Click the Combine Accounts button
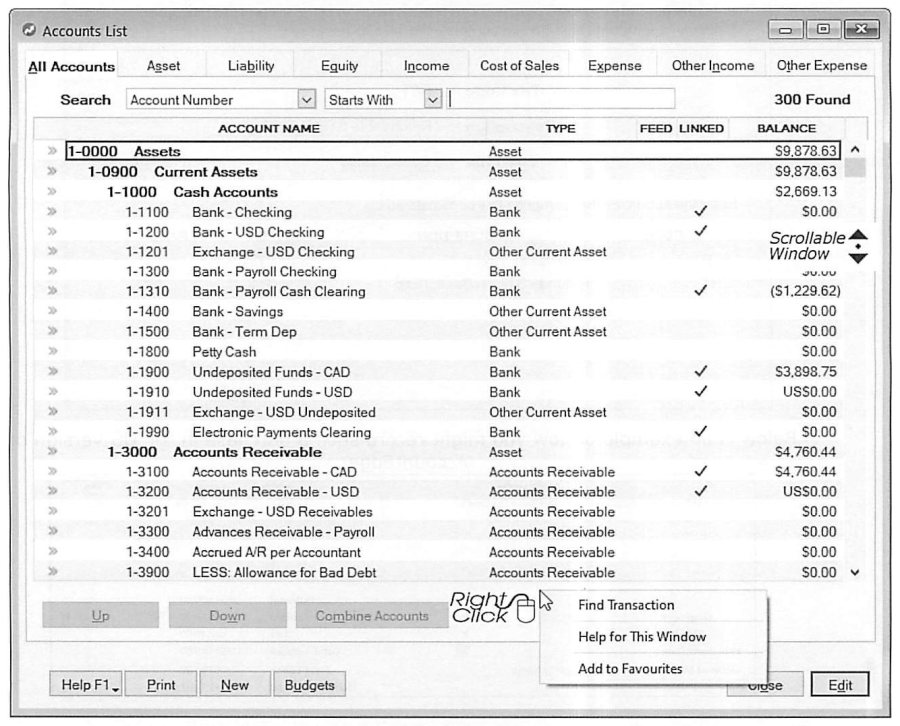 [x=372, y=615]
